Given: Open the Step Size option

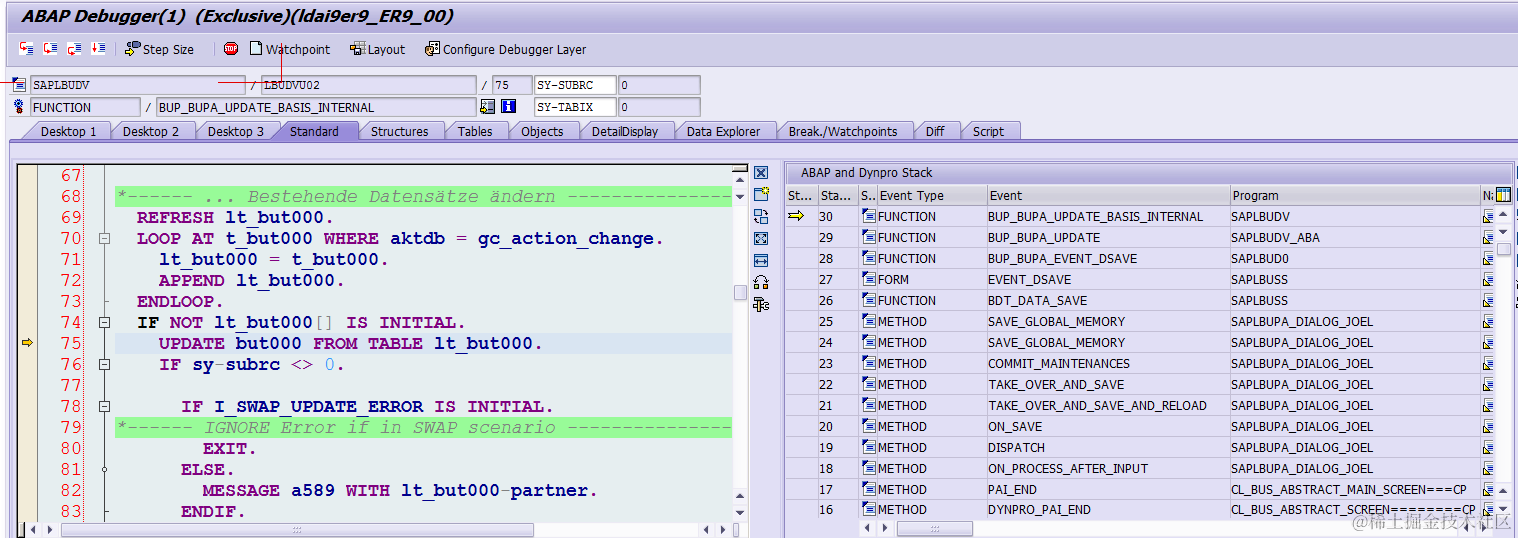Looking at the screenshot, I should pyautogui.click(x=159, y=49).
